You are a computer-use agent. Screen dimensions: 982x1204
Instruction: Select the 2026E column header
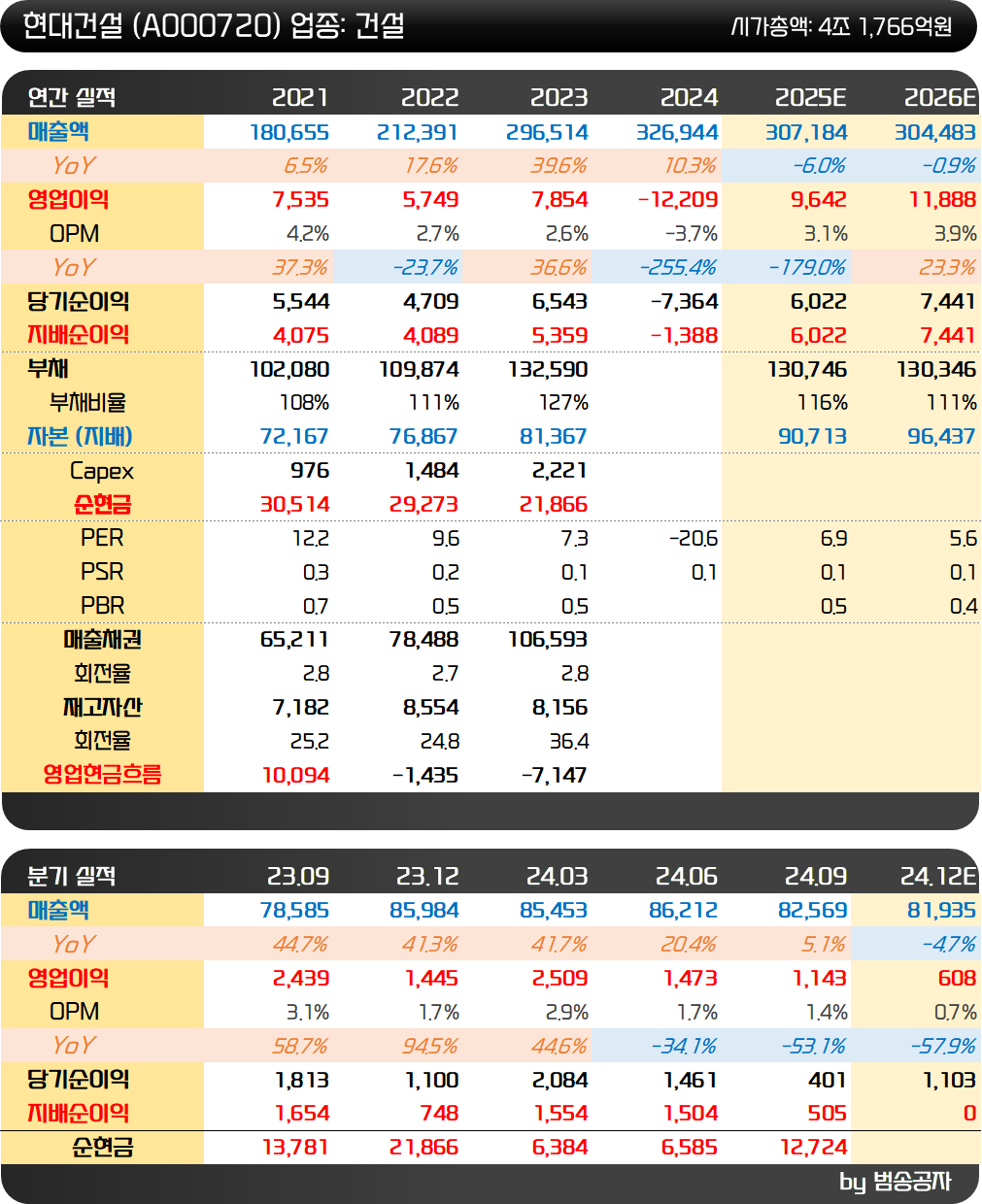(x=940, y=97)
